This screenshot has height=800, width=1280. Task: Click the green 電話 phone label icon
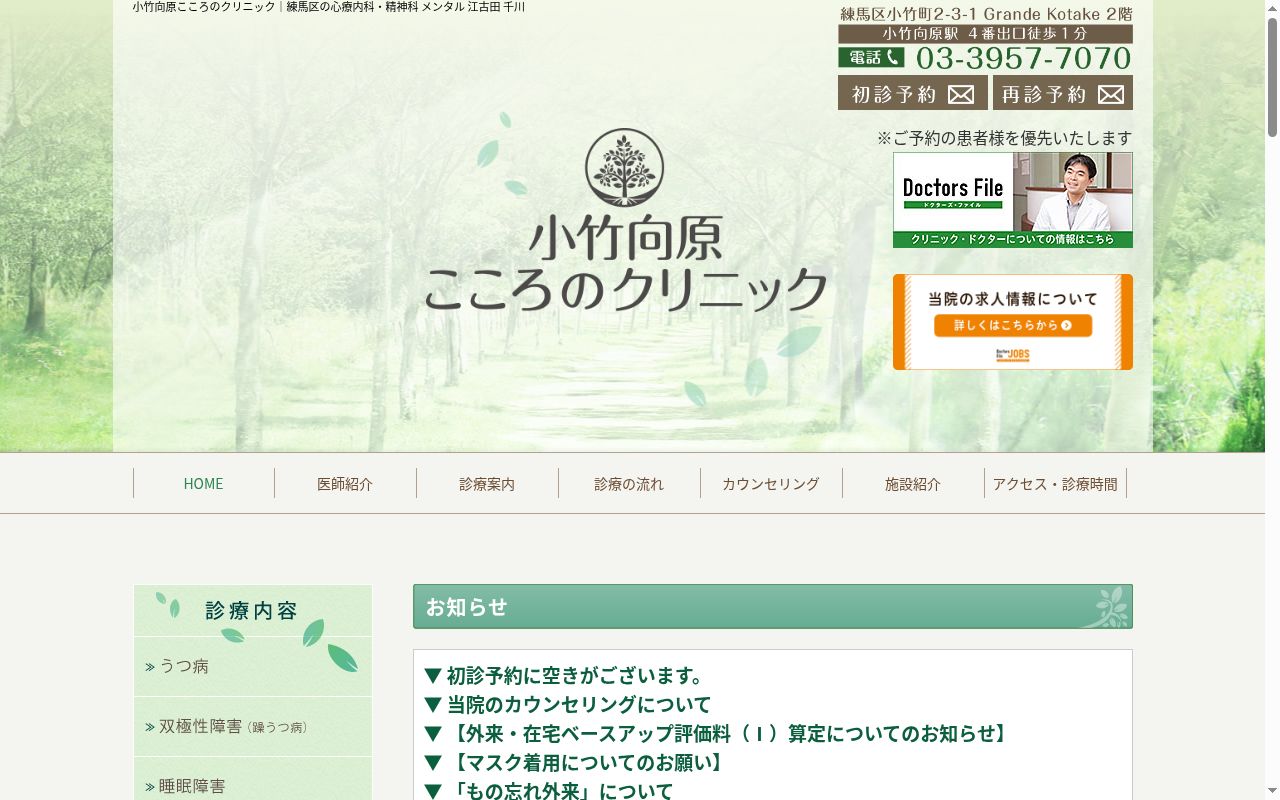pos(871,58)
